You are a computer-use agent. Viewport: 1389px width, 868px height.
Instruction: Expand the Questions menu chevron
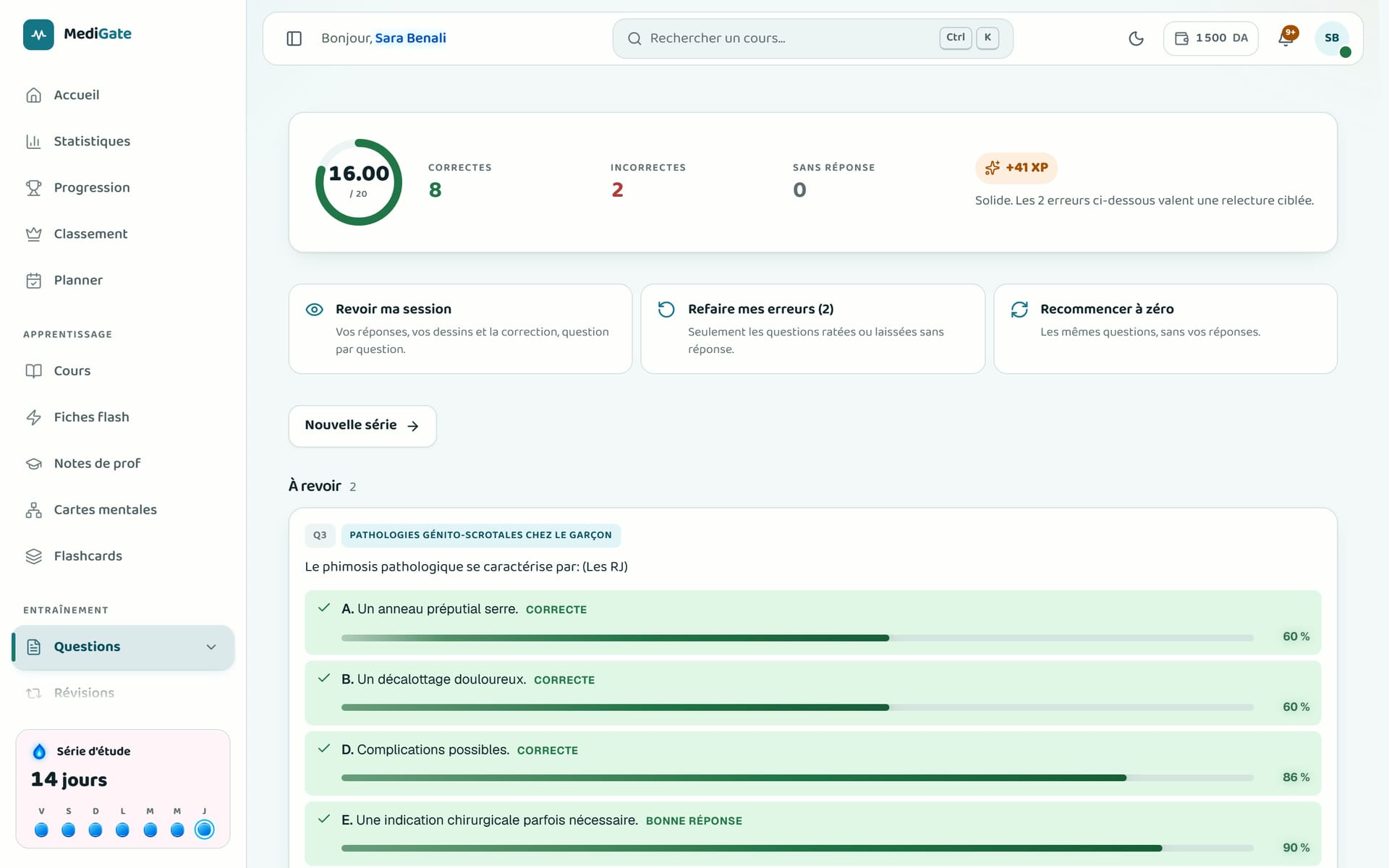(x=211, y=647)
